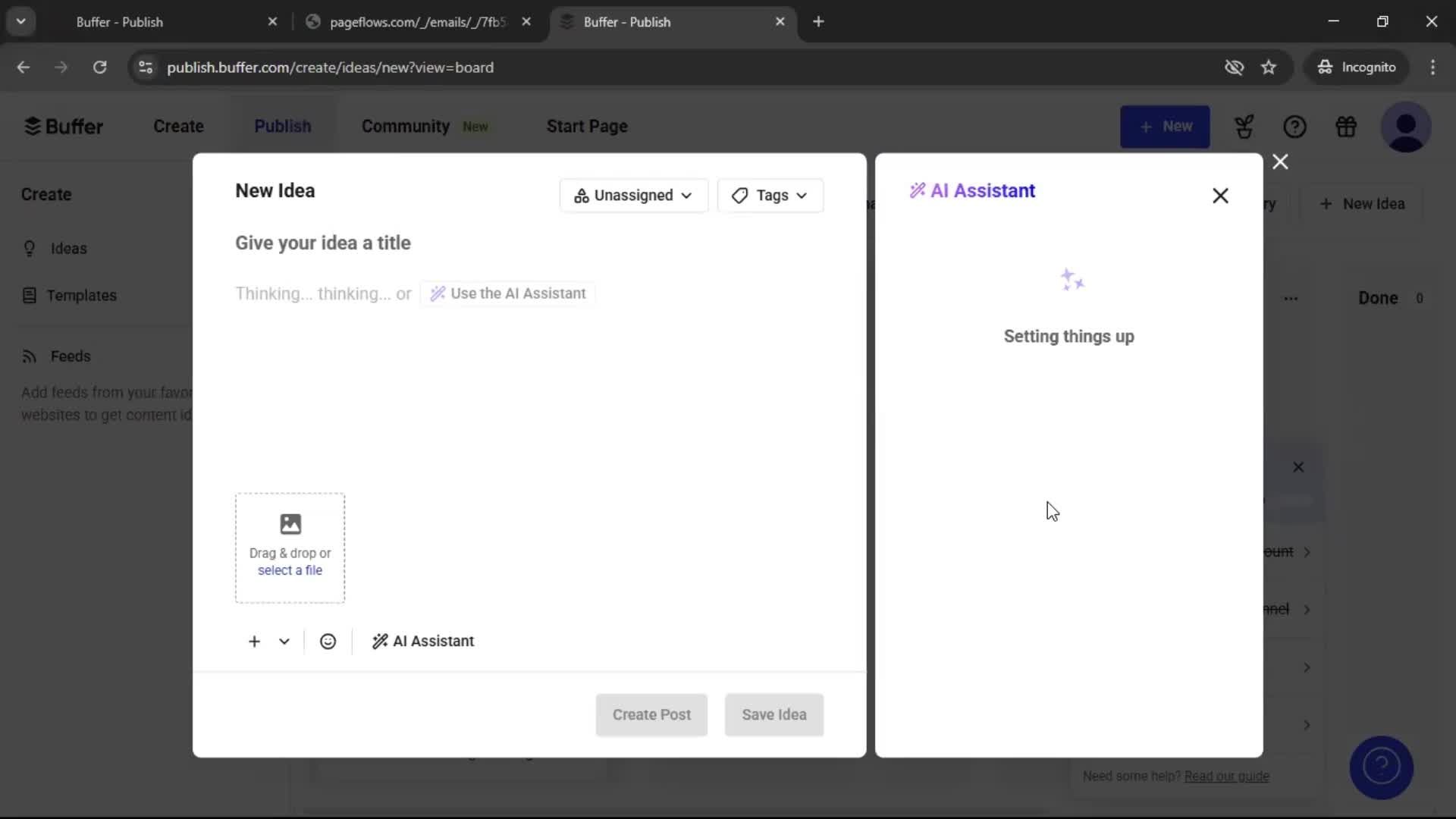Screen dimensions: 1456x819
Task: Close the AI Assistant panel
Action: [x=1220, y=196]
